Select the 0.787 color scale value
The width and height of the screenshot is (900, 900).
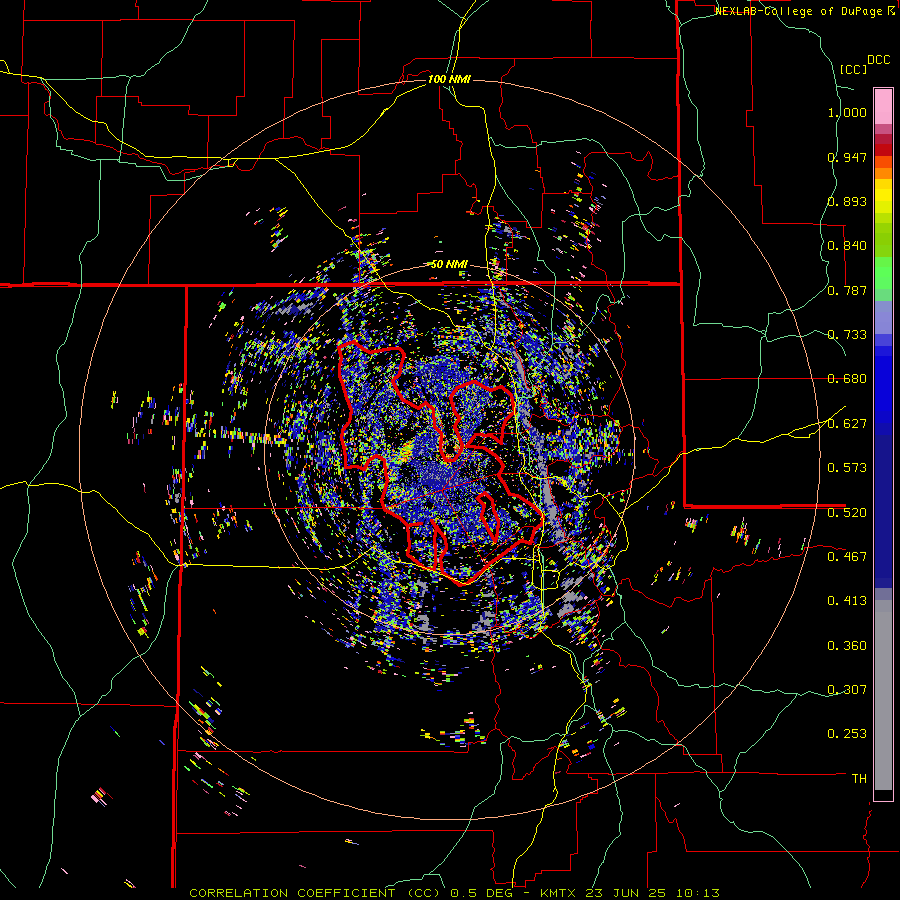[847, 290]
